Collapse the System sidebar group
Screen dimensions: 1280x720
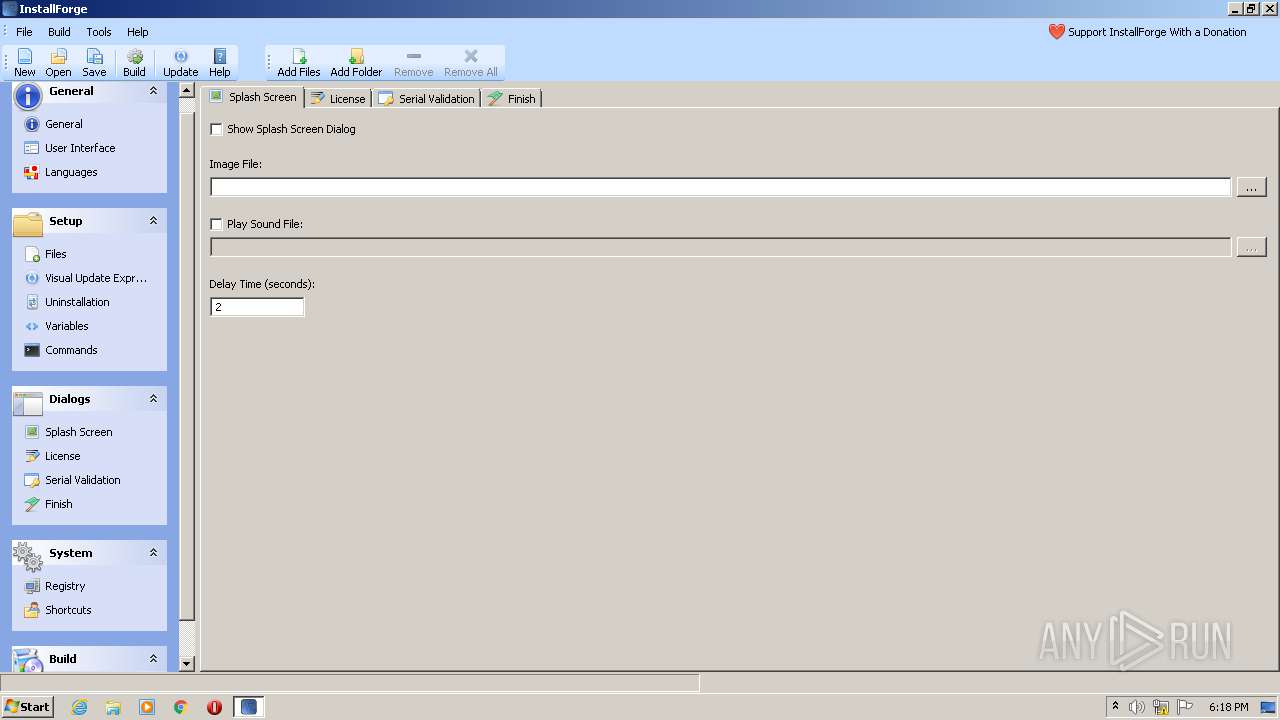(x=153, y=553)
